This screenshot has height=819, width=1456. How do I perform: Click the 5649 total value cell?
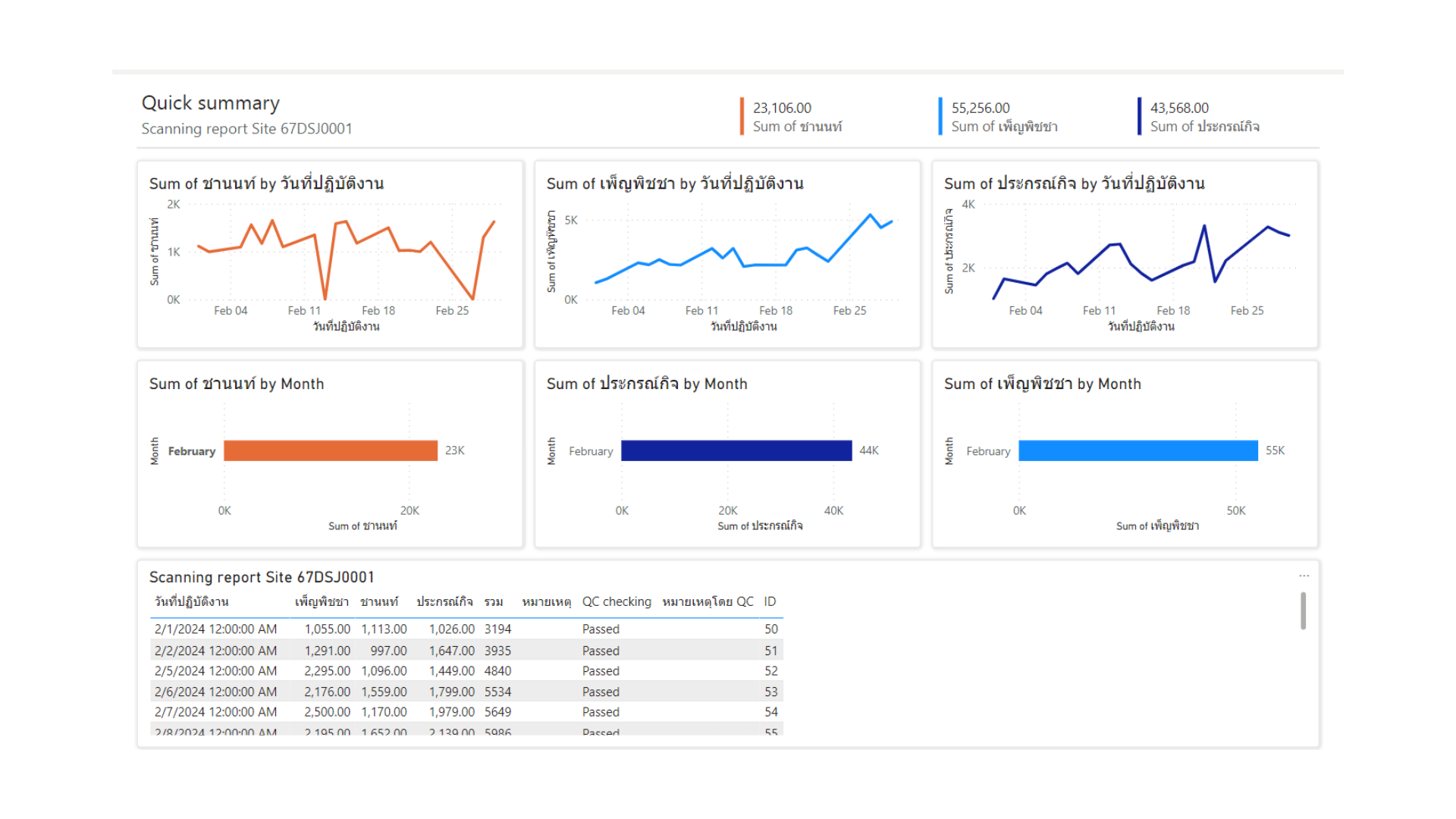pyautogui.click(x=497, y=712)
